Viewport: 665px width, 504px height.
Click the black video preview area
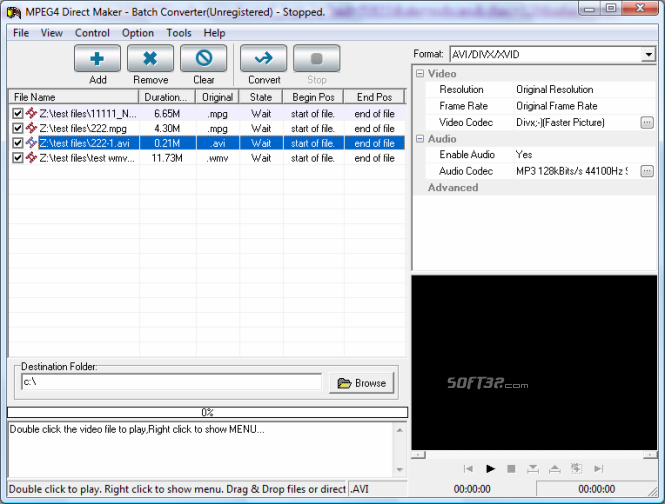click(534, 363)
